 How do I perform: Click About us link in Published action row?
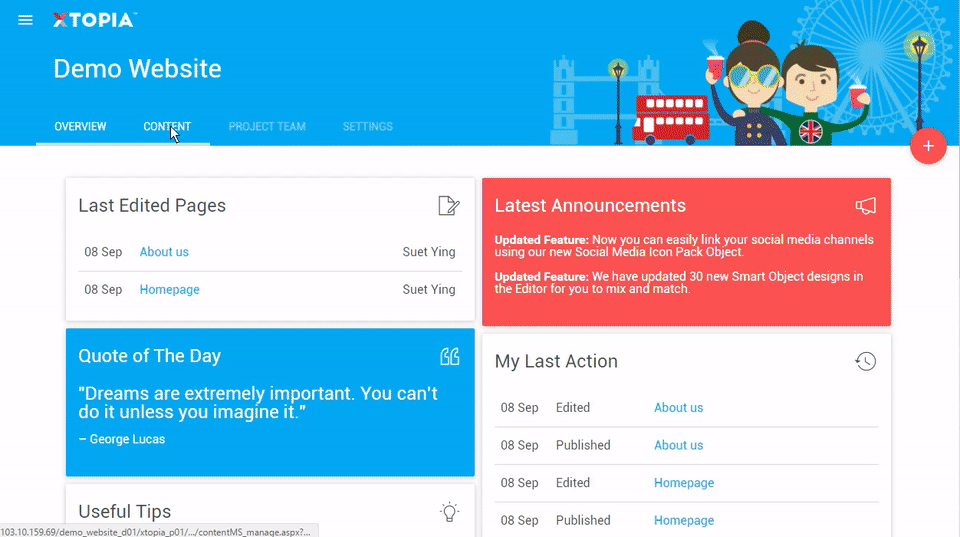point(678,445)
